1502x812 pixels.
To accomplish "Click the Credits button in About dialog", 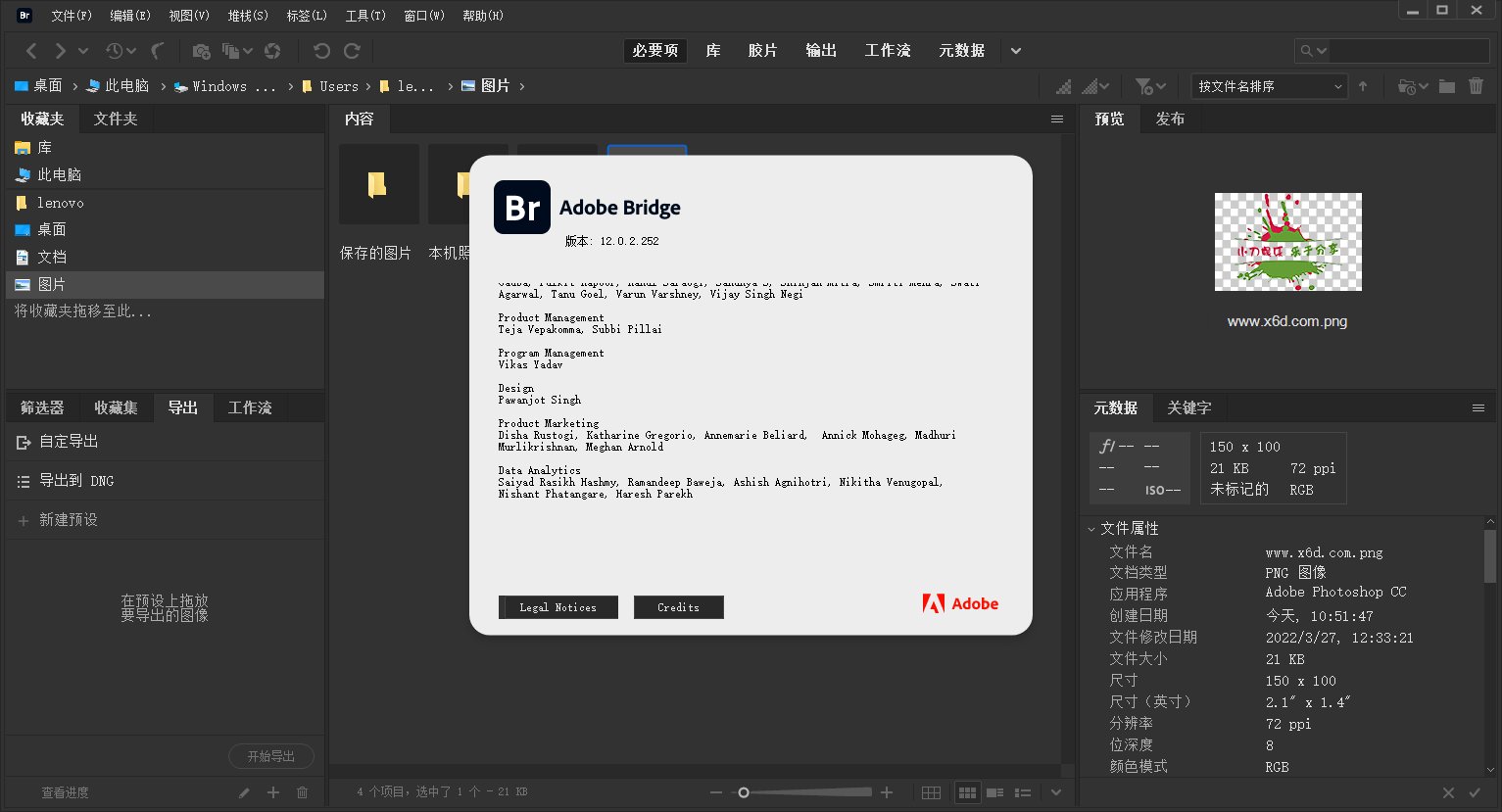I will click(679, 607).
